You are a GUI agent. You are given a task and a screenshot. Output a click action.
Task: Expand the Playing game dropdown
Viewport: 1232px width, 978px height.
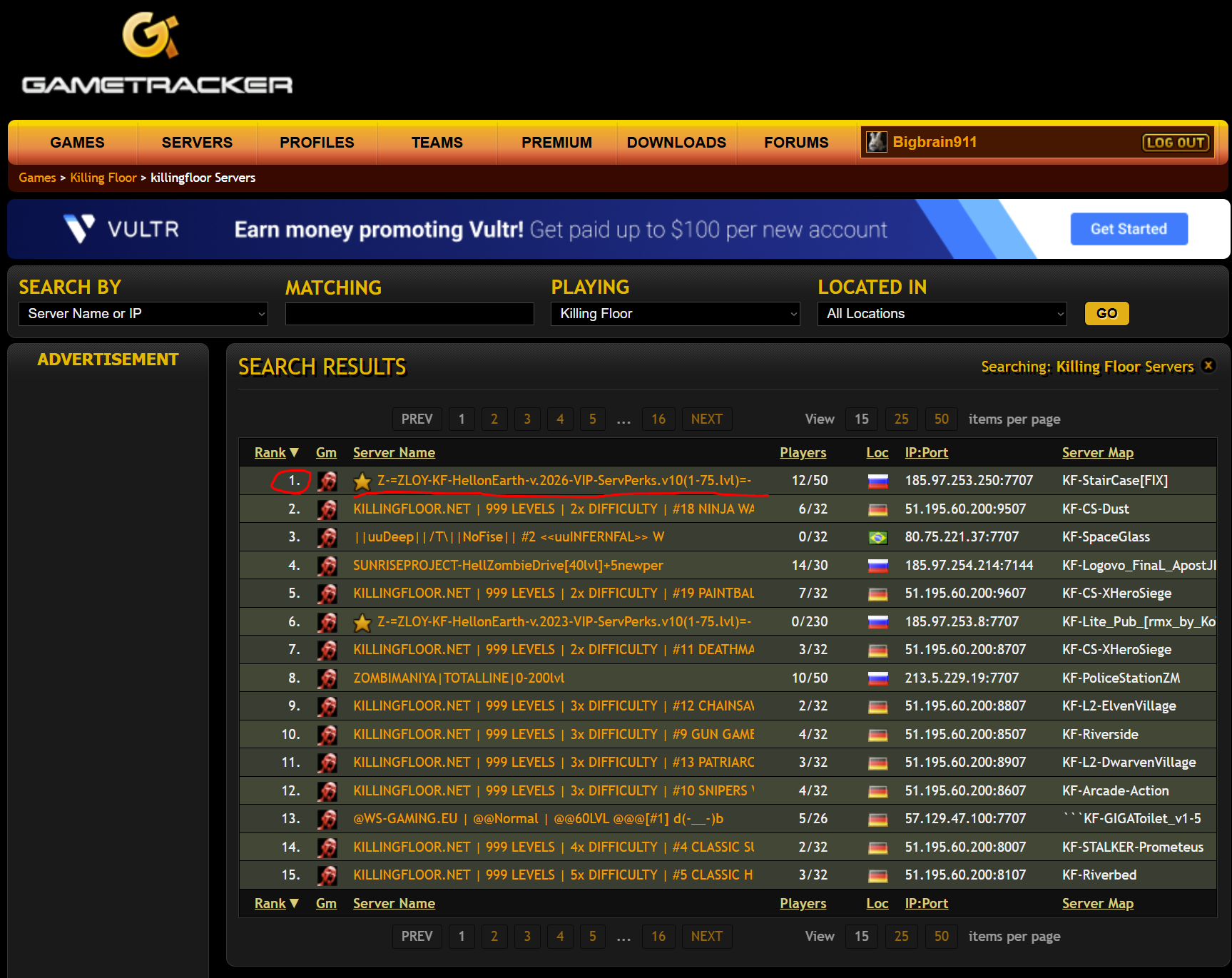pyautogui.click(x=675, y=314)
